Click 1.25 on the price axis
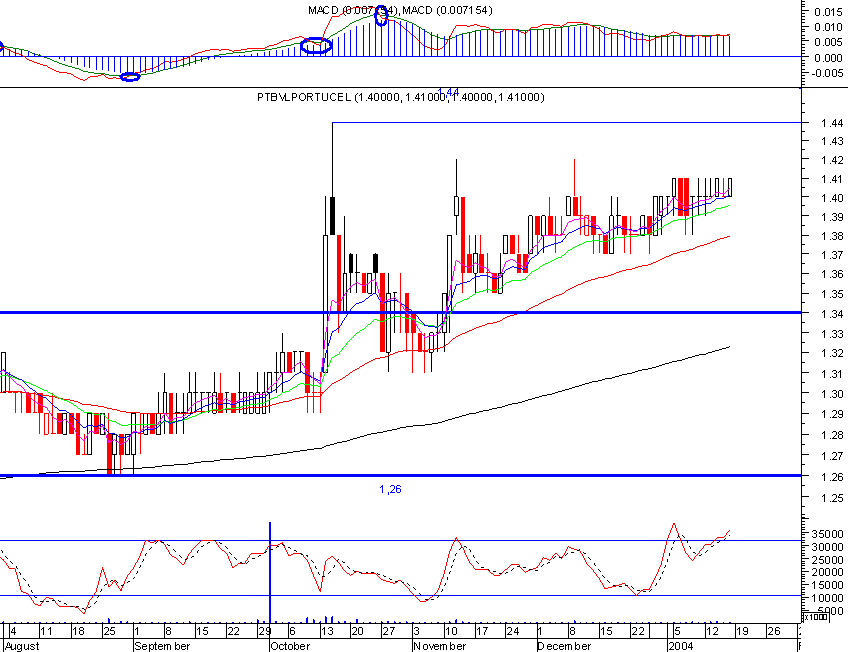The image size is (848, 652). pos(832,498)
